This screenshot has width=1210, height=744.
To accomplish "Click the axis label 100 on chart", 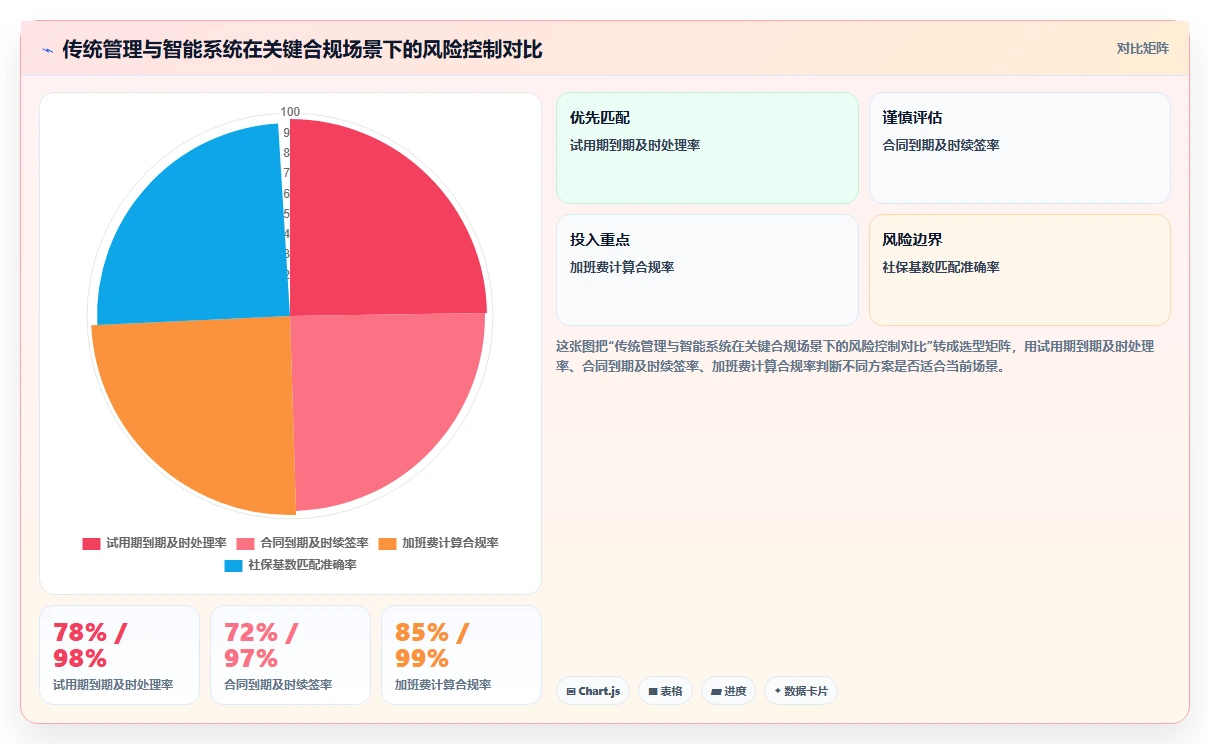I will click(290, 112).
